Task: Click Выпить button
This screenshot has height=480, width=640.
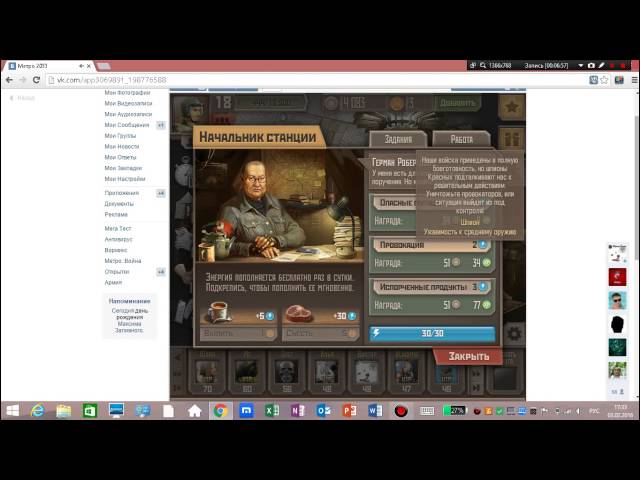Action: 239,333
